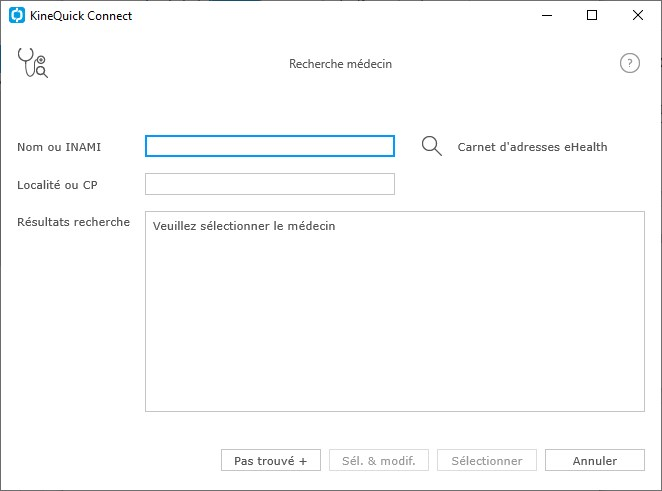Click the Pas trouvé + button
Viewport: 662px width, 491px height.
pyautogui.click(x=271, y=460)
